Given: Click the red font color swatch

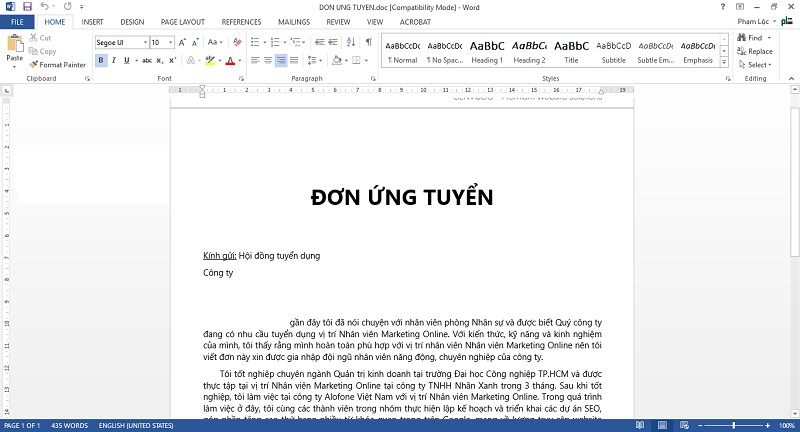Looking at the screenshot, I should (229, 61).
